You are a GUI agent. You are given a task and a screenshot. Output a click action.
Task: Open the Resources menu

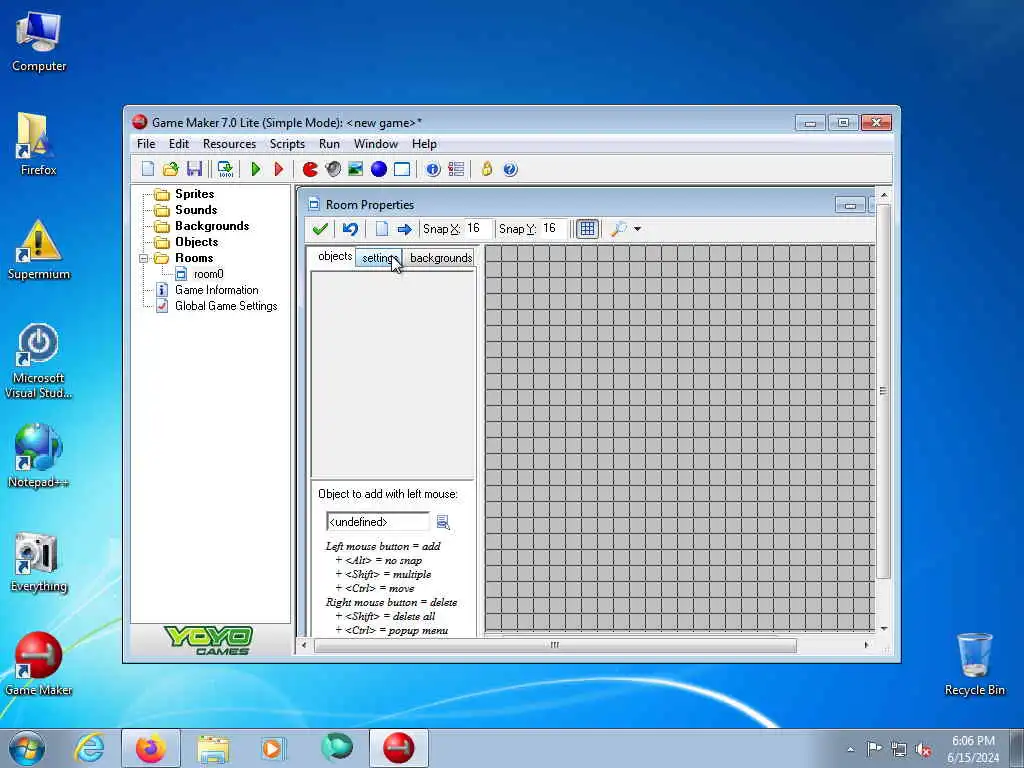[x=229, y=144]
